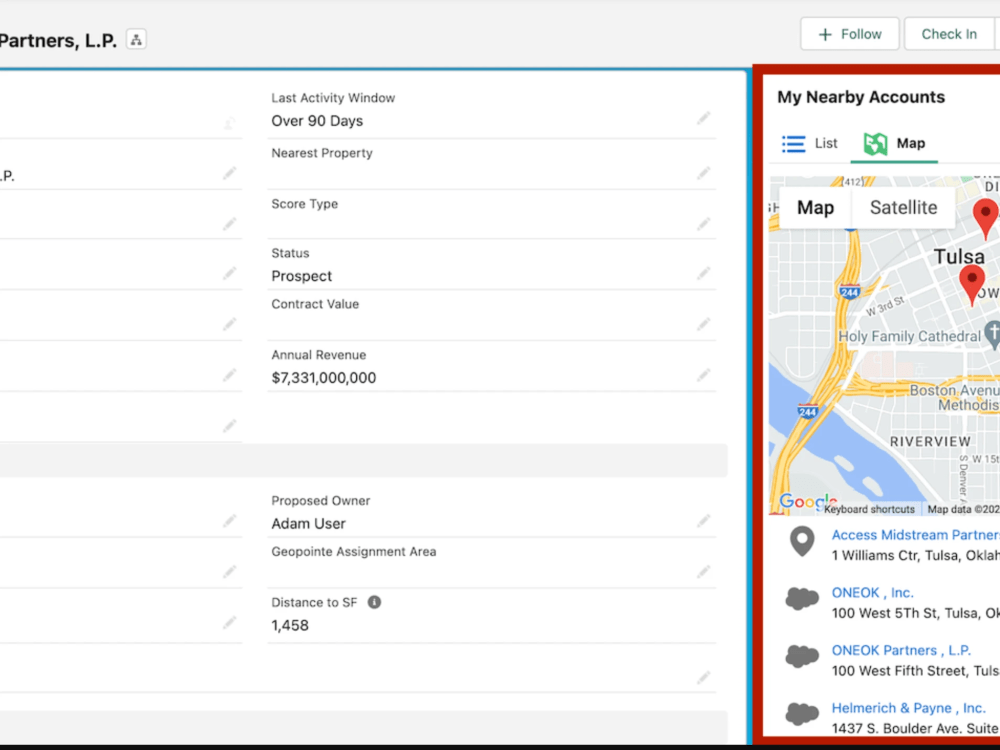Viewport: 1000px width, 750px height.
Task: Switch map to Satellite view
Action: [903, 207]
